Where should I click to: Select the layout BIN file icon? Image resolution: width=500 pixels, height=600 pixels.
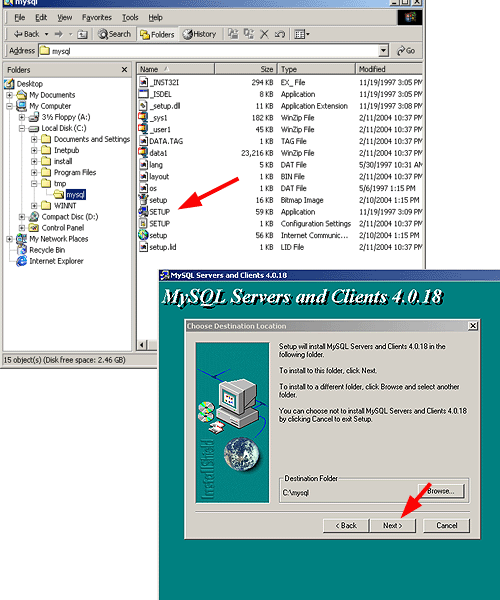(143, 177)
